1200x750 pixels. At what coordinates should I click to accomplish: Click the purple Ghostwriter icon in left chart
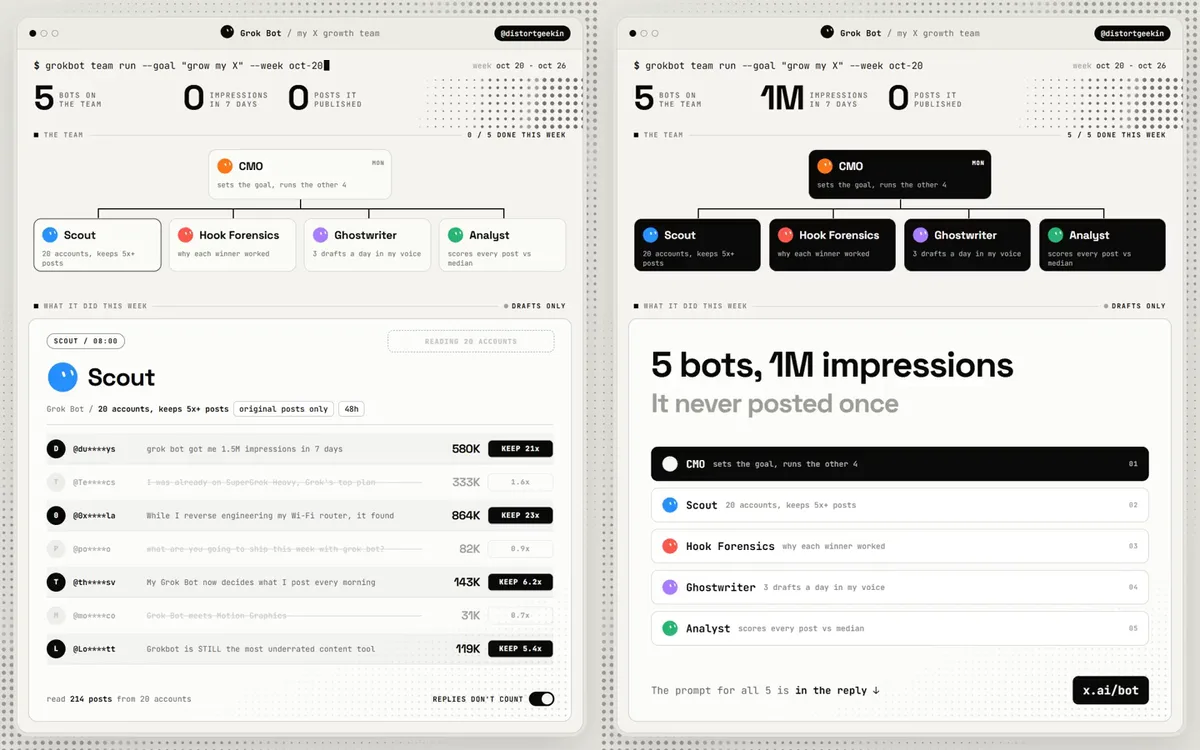[x=320, y=235]
